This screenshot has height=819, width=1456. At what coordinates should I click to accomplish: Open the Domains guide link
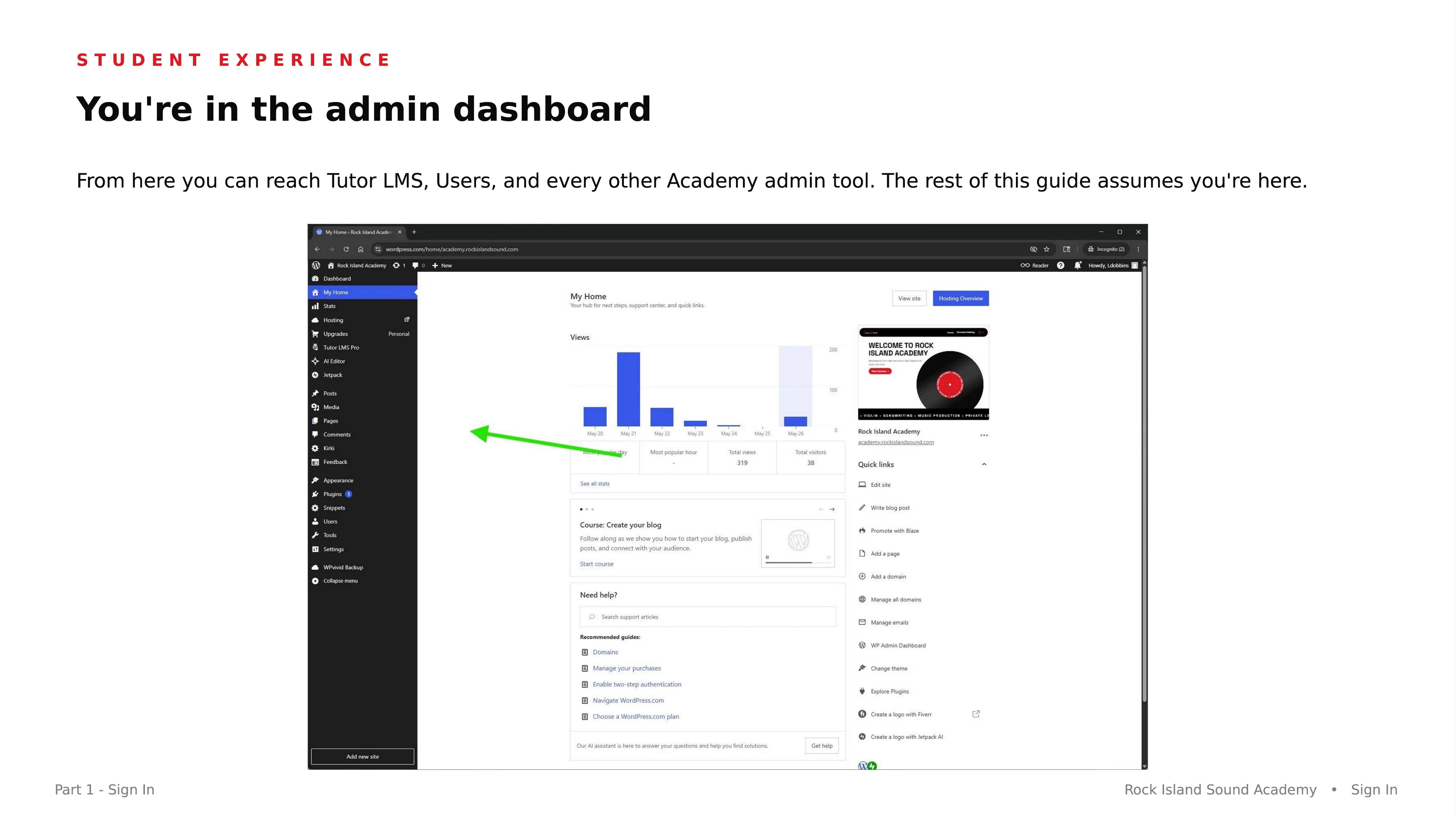[605, 652]
